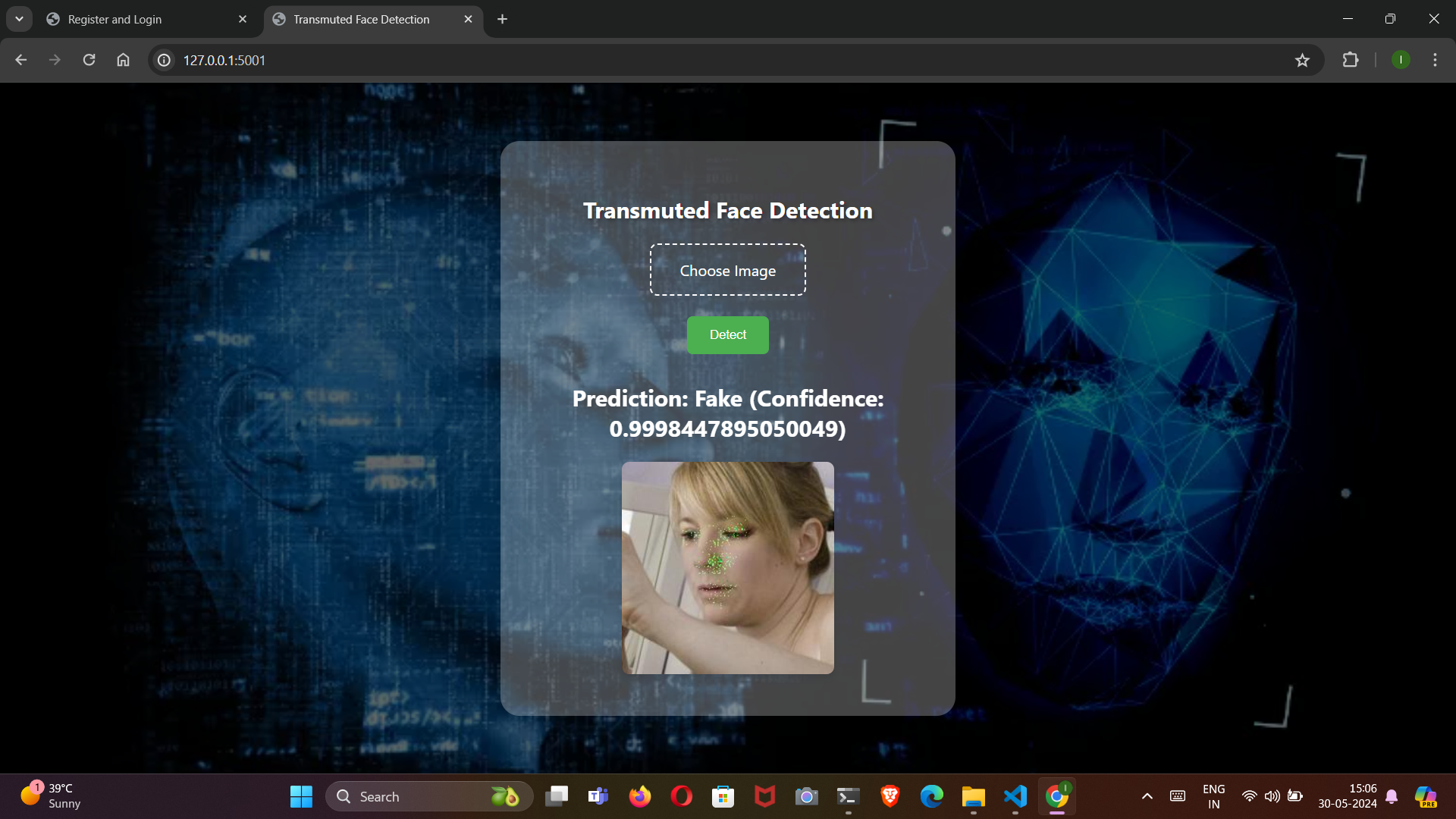The width and height of the screenshot is (1456, 819).
Task: Open the browser home page
Action: click(x=123, y=60)
